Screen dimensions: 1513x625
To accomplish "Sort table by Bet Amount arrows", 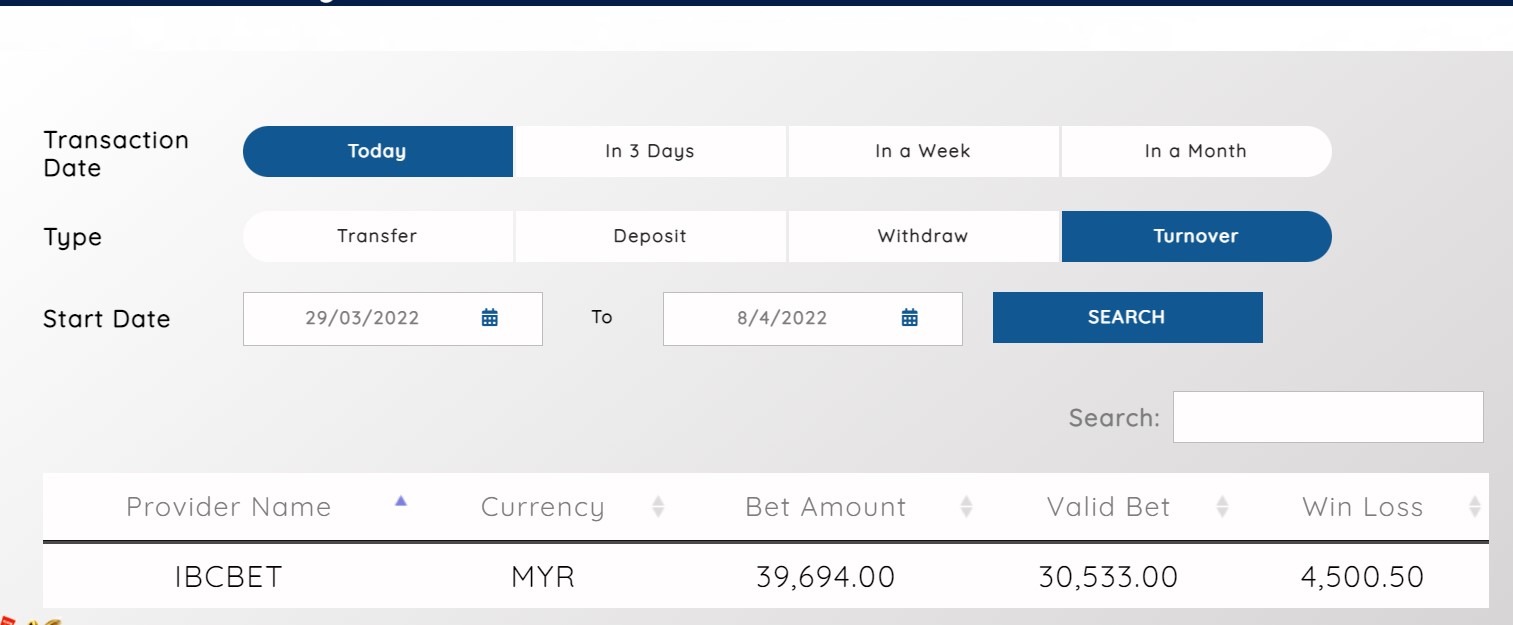I will coord(966,507).
